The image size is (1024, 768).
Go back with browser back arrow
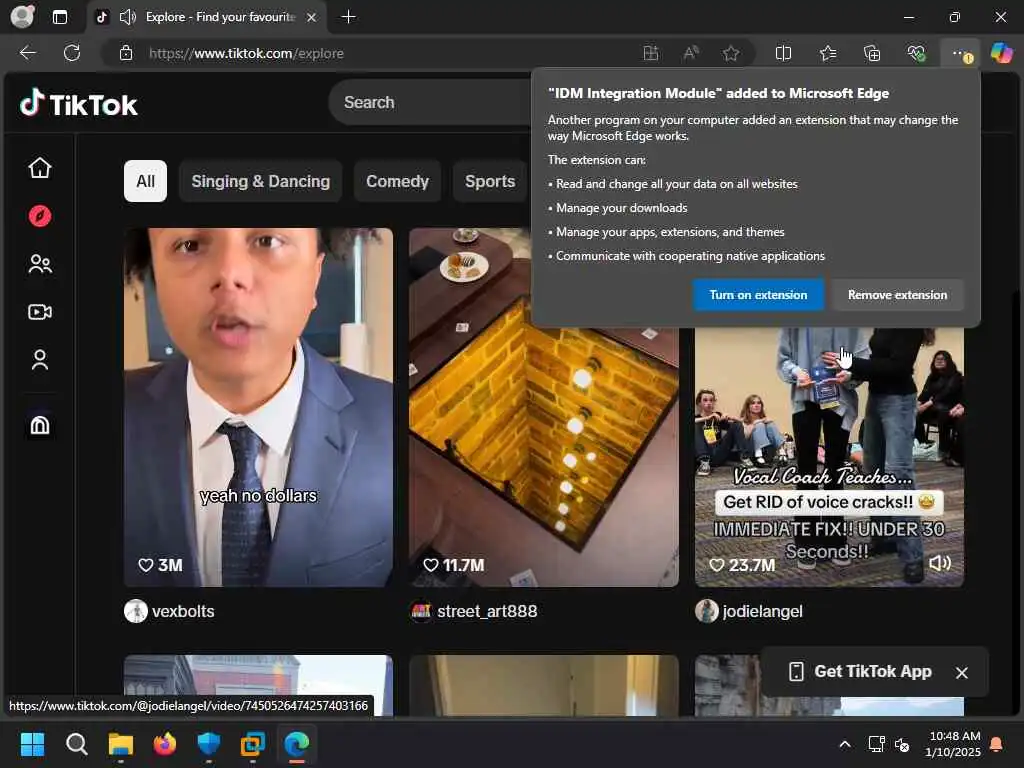tap(27, 53)
